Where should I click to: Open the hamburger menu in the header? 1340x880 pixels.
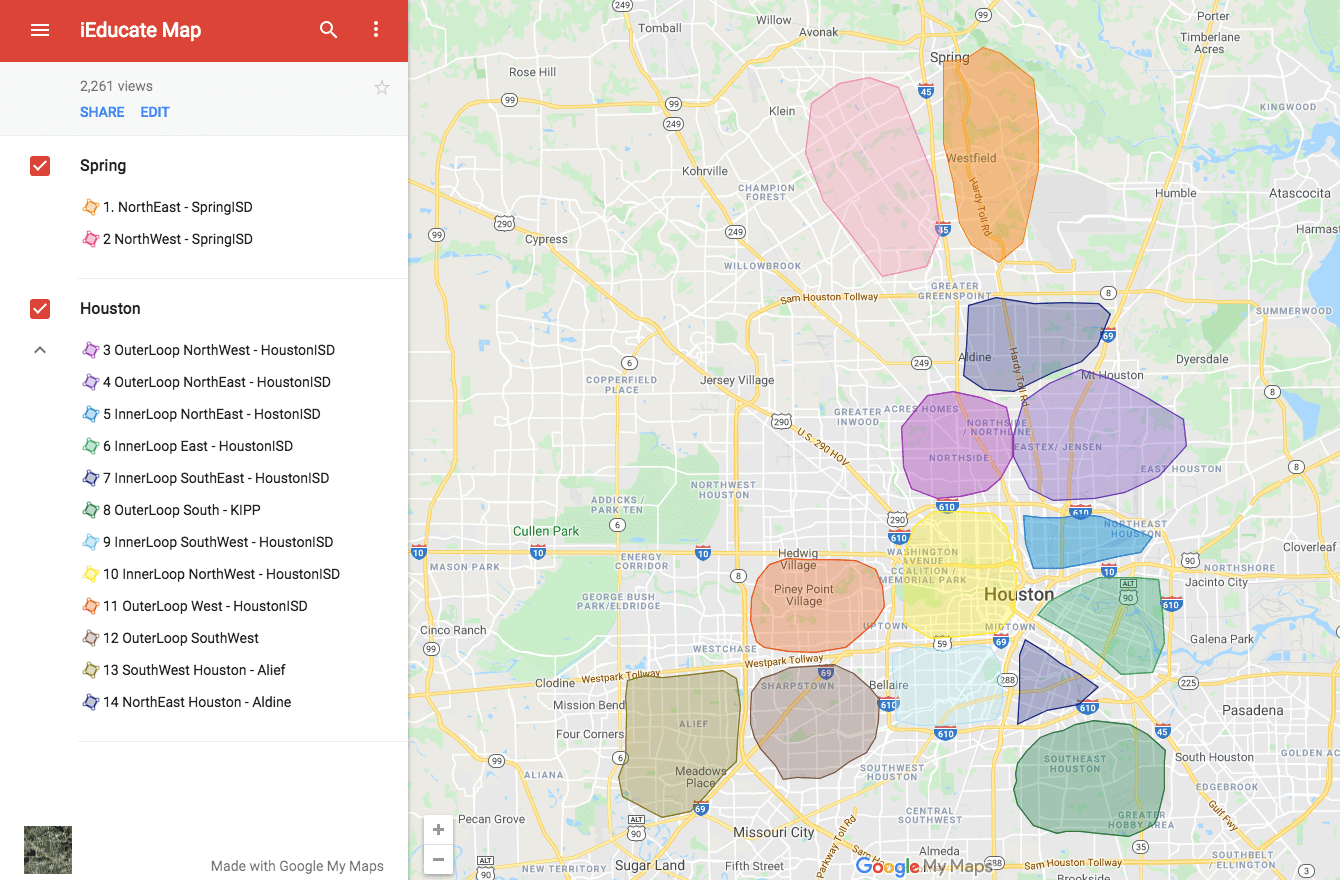coord(39,29)
